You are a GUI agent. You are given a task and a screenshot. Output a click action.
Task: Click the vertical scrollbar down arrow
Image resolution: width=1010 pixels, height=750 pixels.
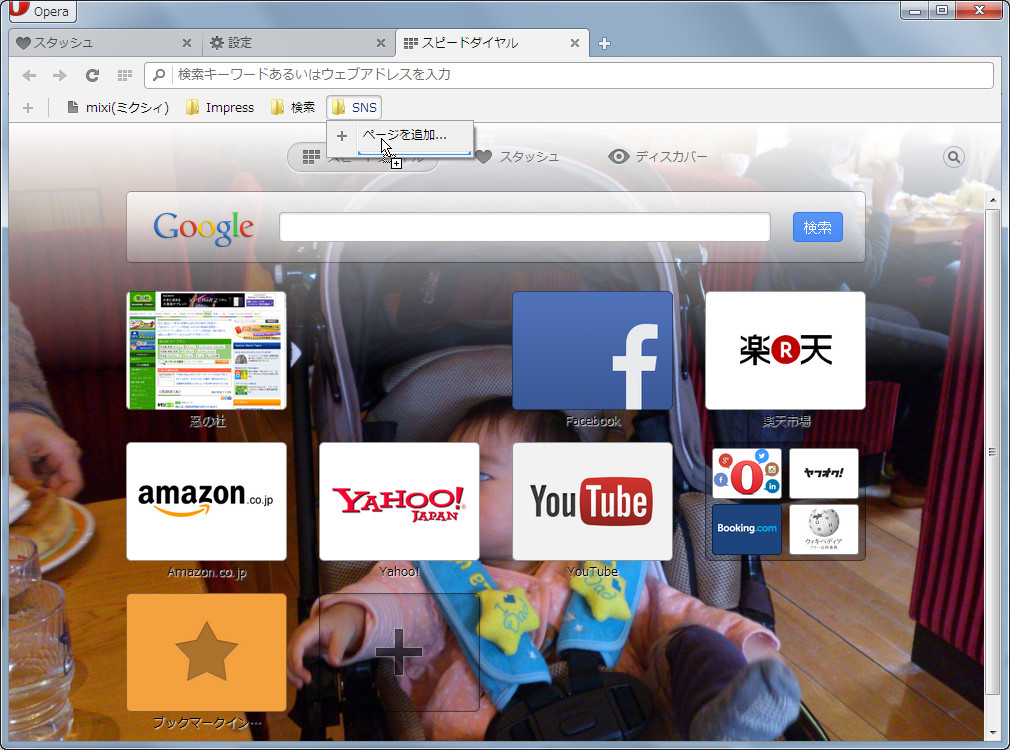pyautogui.click(x=993, y=733)
